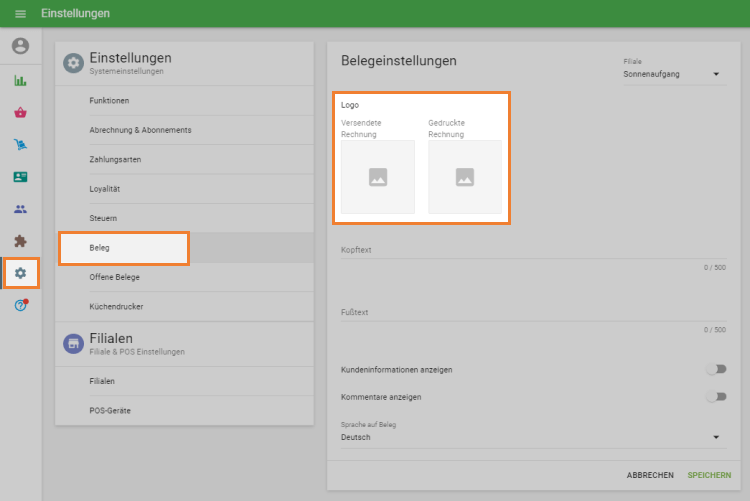Upload logo for Versendete Rechnung
Viewport: 750px width, 501px height.
(377, 177)
